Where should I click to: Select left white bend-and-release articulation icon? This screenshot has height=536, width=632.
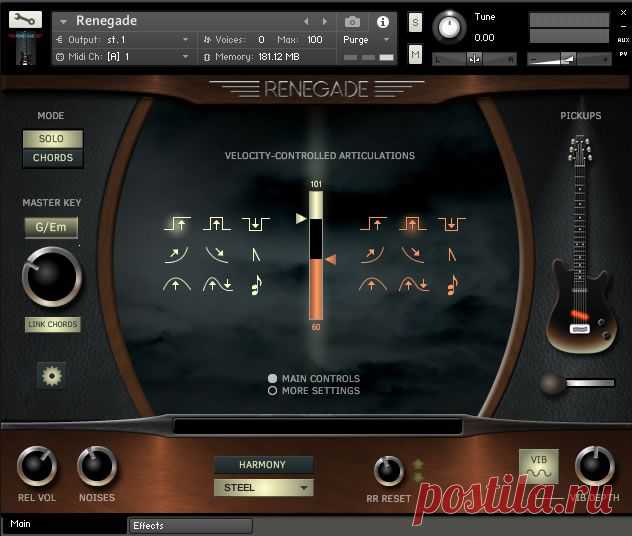[218, 284]
